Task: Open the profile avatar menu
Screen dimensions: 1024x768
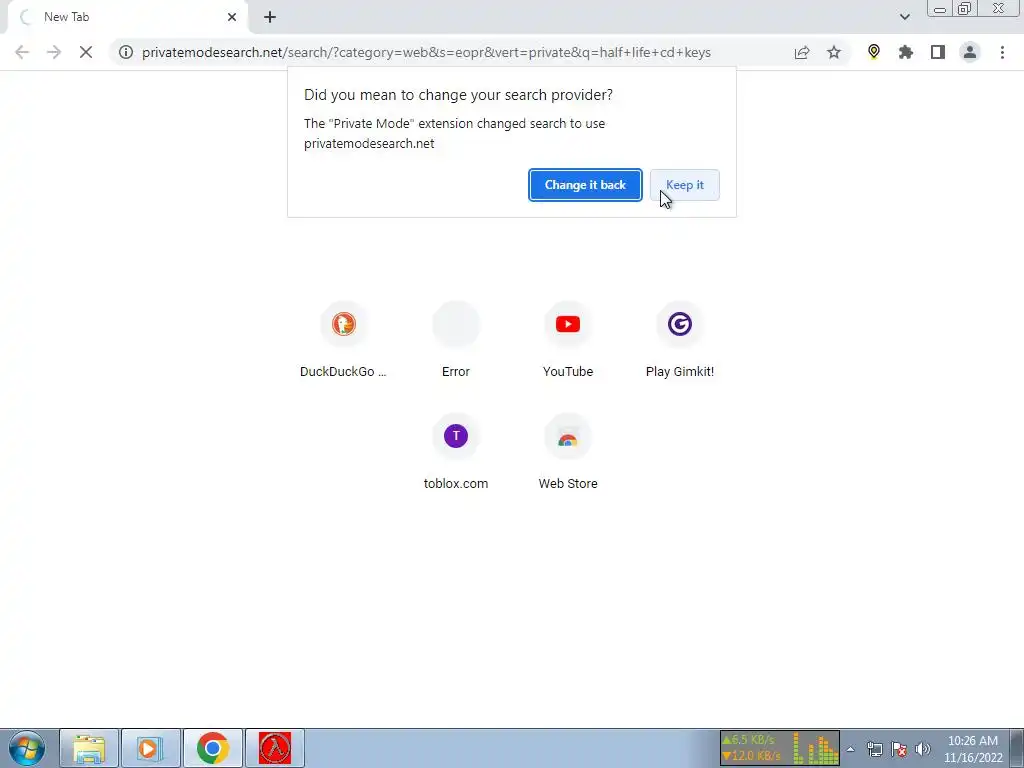Action: point(970,52)
